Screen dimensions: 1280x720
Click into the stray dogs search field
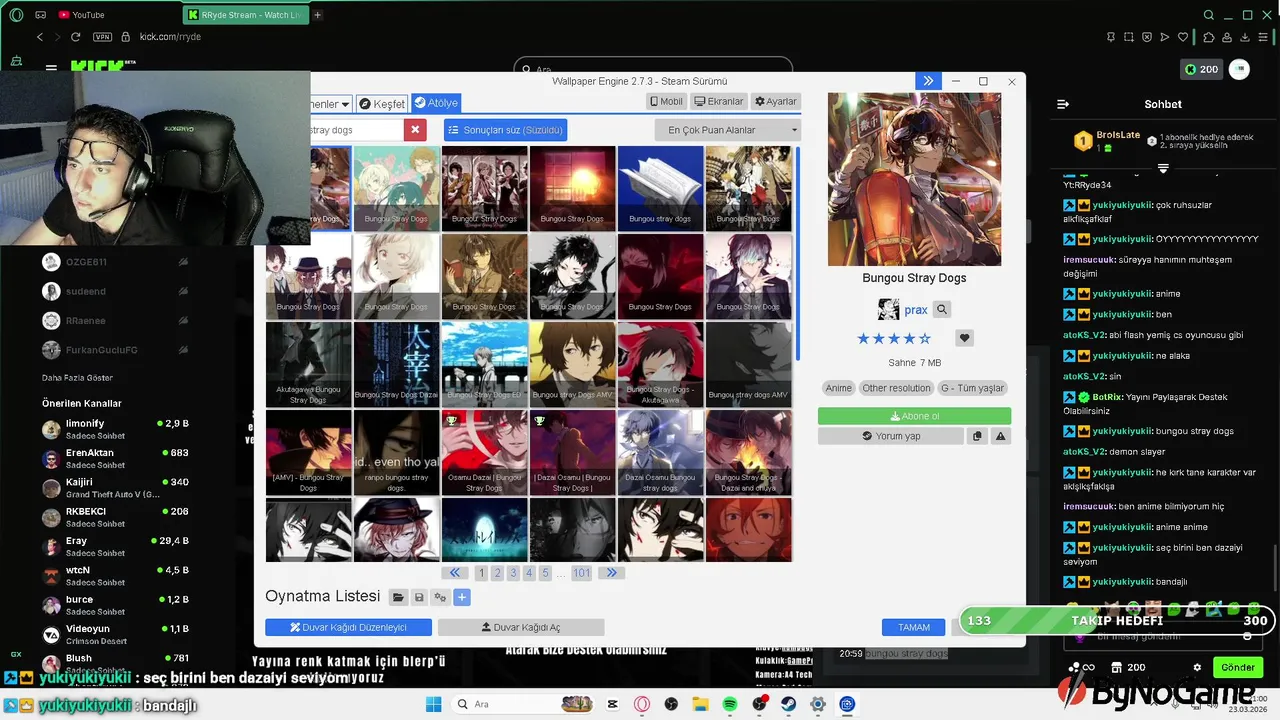[355, 130]
